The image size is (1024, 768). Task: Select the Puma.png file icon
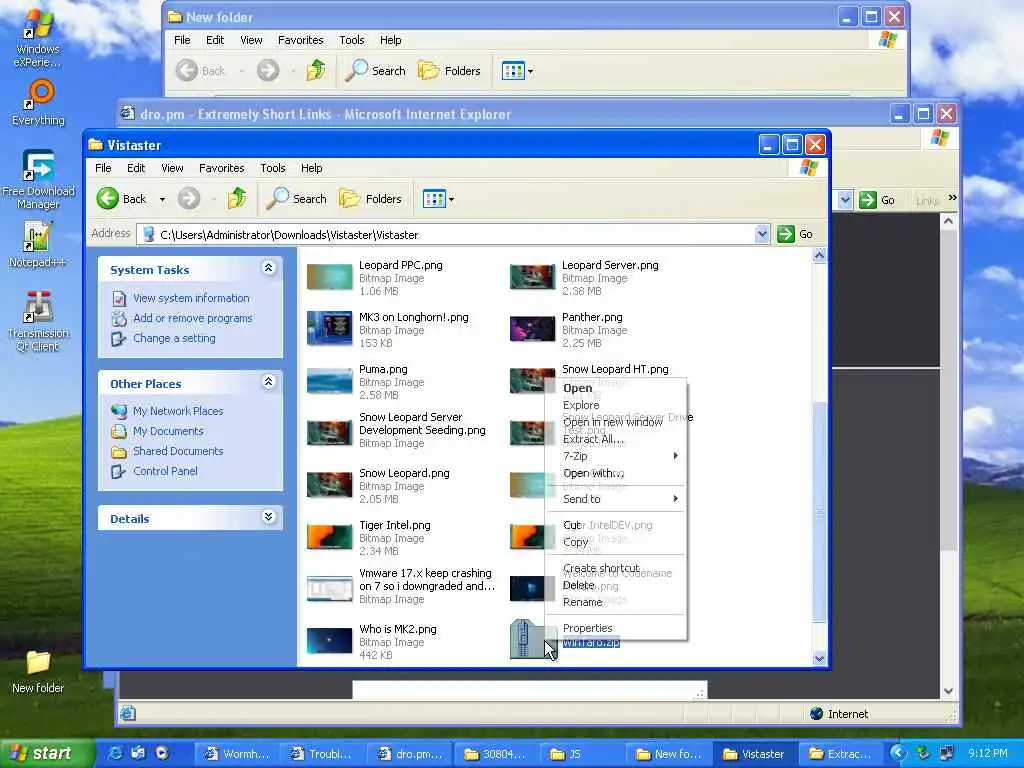click(330, 381)
